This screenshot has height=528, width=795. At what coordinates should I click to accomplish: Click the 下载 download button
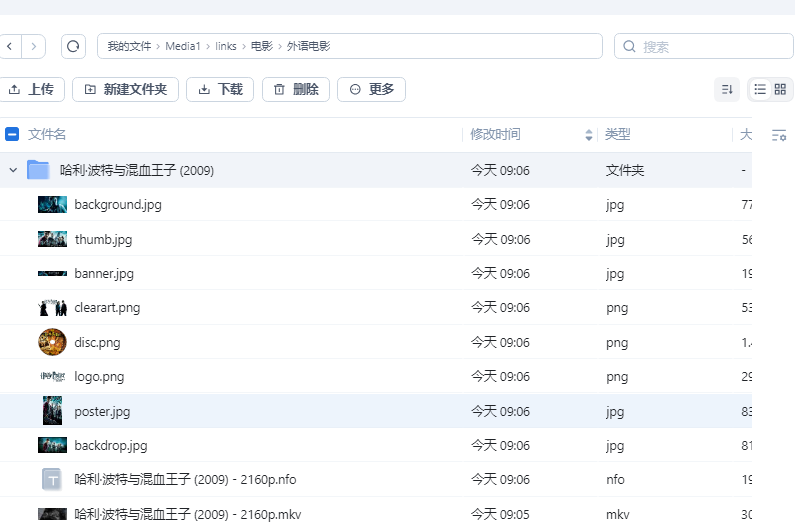(220, 89)
